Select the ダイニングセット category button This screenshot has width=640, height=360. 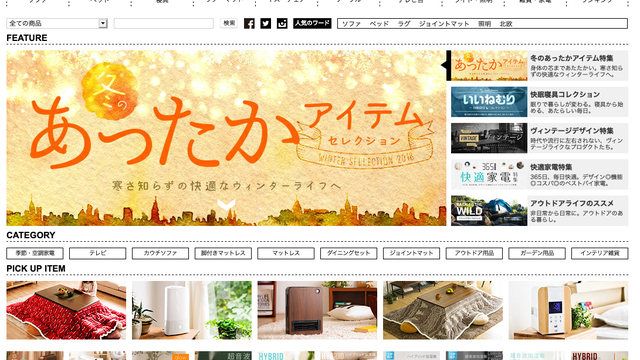[349, 253]
